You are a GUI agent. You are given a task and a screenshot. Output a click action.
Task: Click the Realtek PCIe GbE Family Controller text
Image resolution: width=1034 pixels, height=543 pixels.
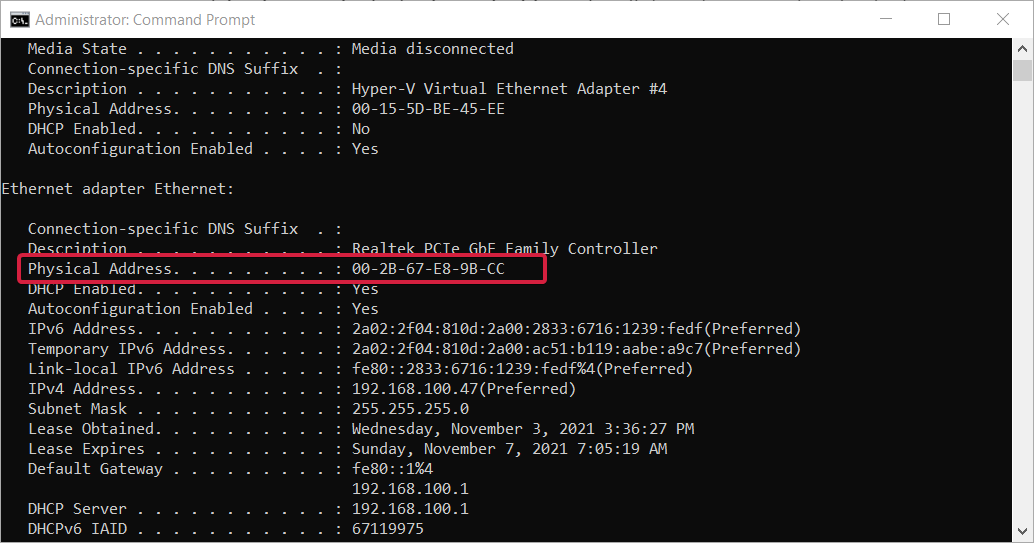[x=504, y=249]
